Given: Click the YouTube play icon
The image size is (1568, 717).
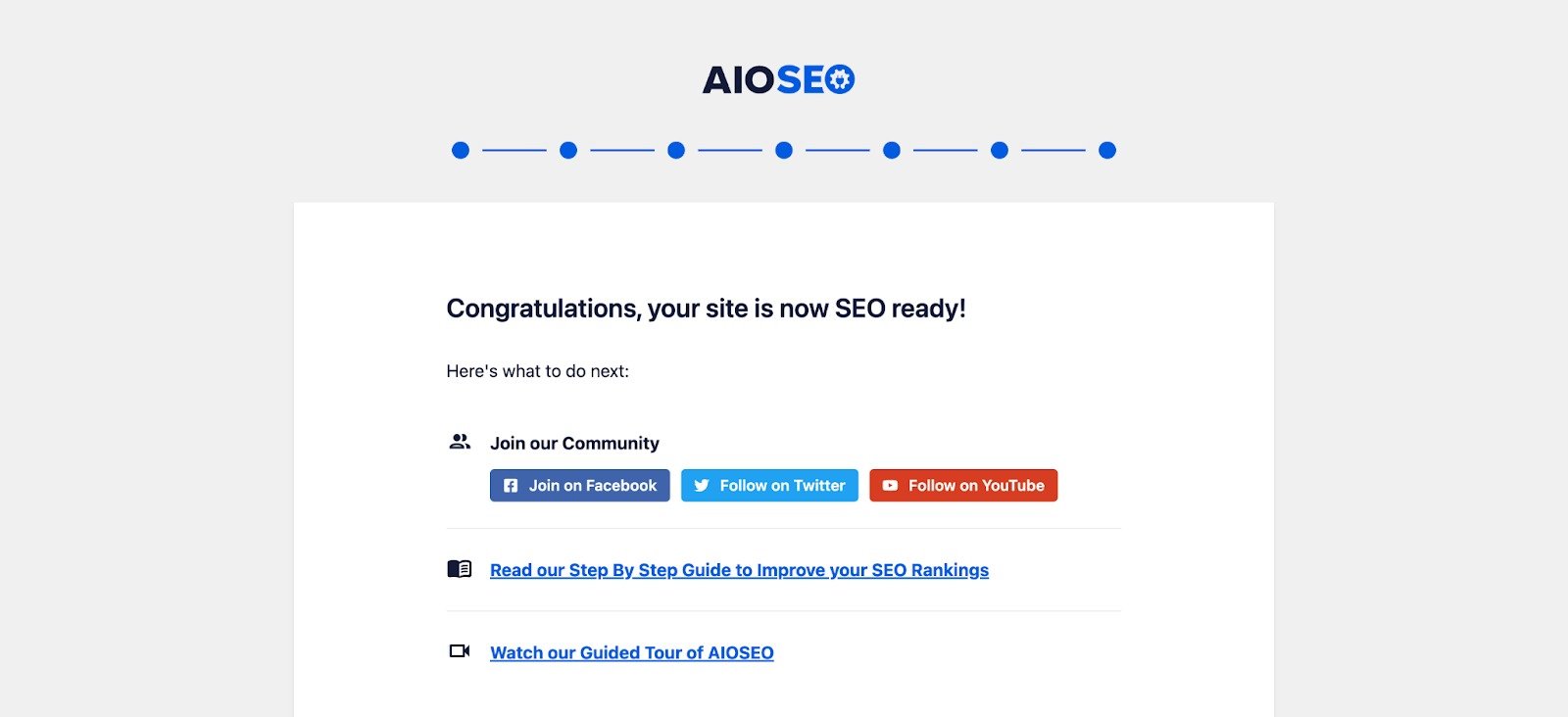Looking at the screenshot, I should pyautogui.click(x=890, y=486).
